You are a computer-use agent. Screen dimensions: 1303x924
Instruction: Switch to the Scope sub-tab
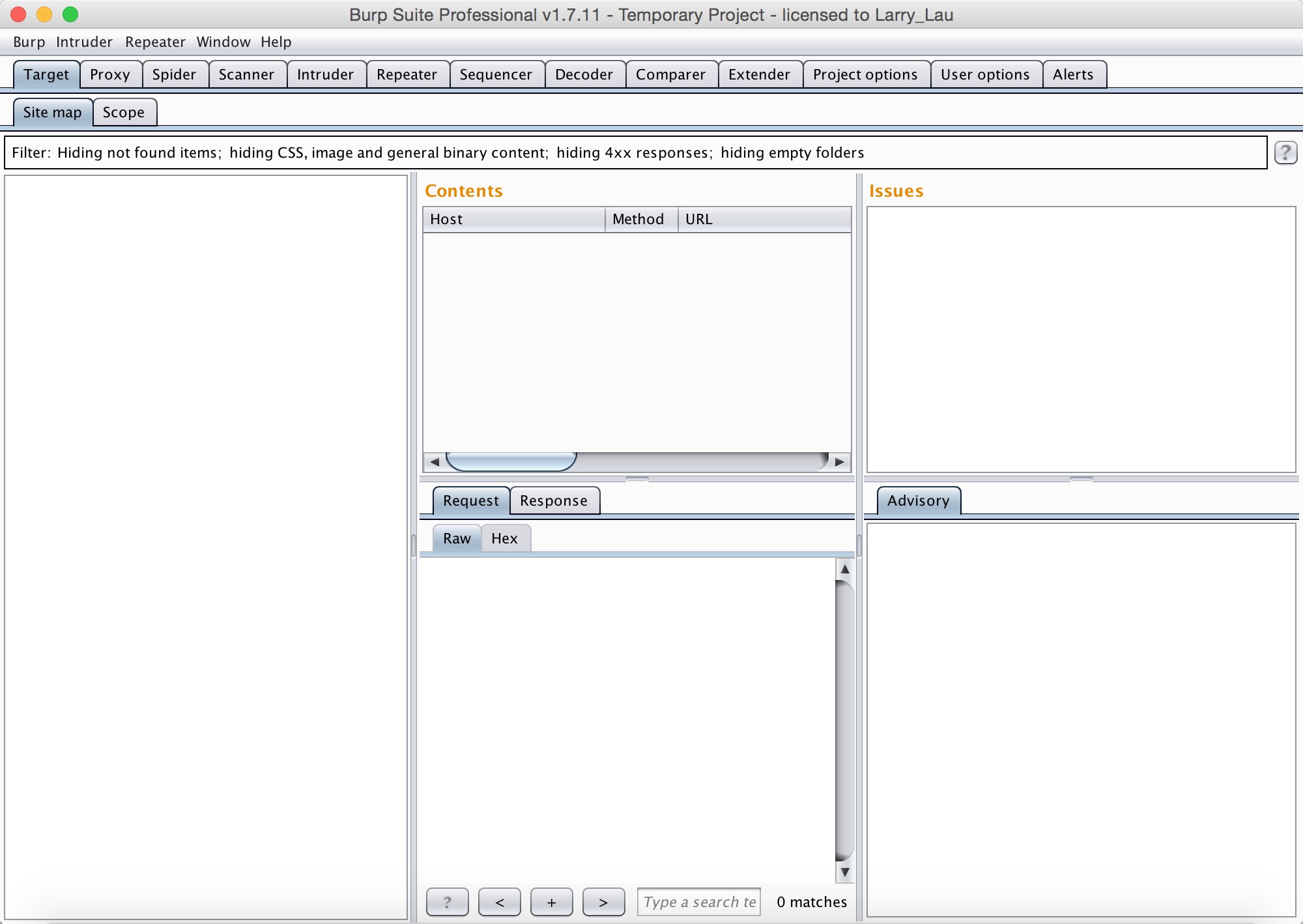[124, 112]
